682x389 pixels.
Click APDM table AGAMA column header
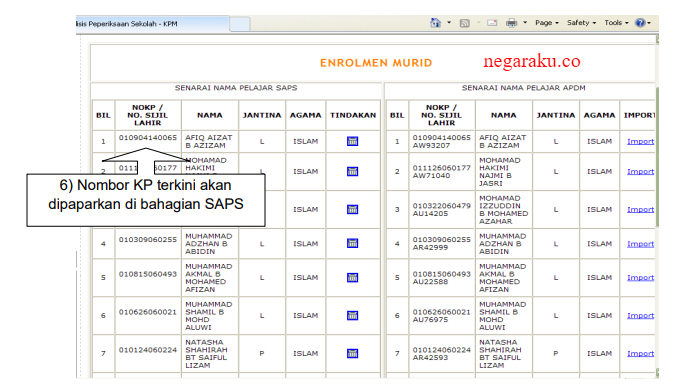point(599,115)
